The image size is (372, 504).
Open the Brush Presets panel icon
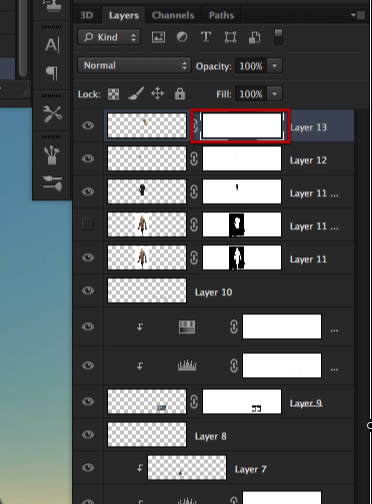tap(53, 183)
